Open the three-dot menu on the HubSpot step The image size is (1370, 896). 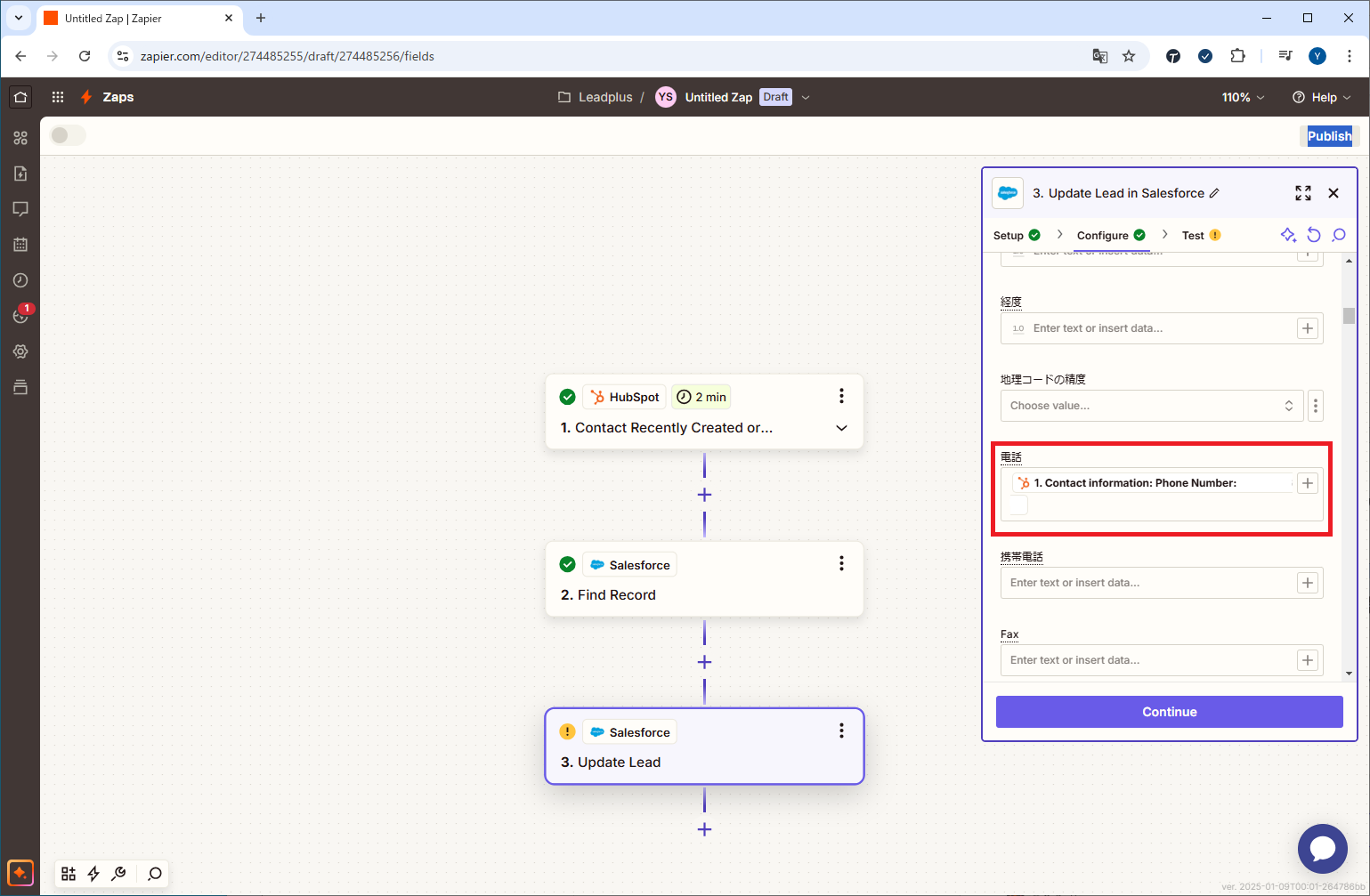(841, 396)
